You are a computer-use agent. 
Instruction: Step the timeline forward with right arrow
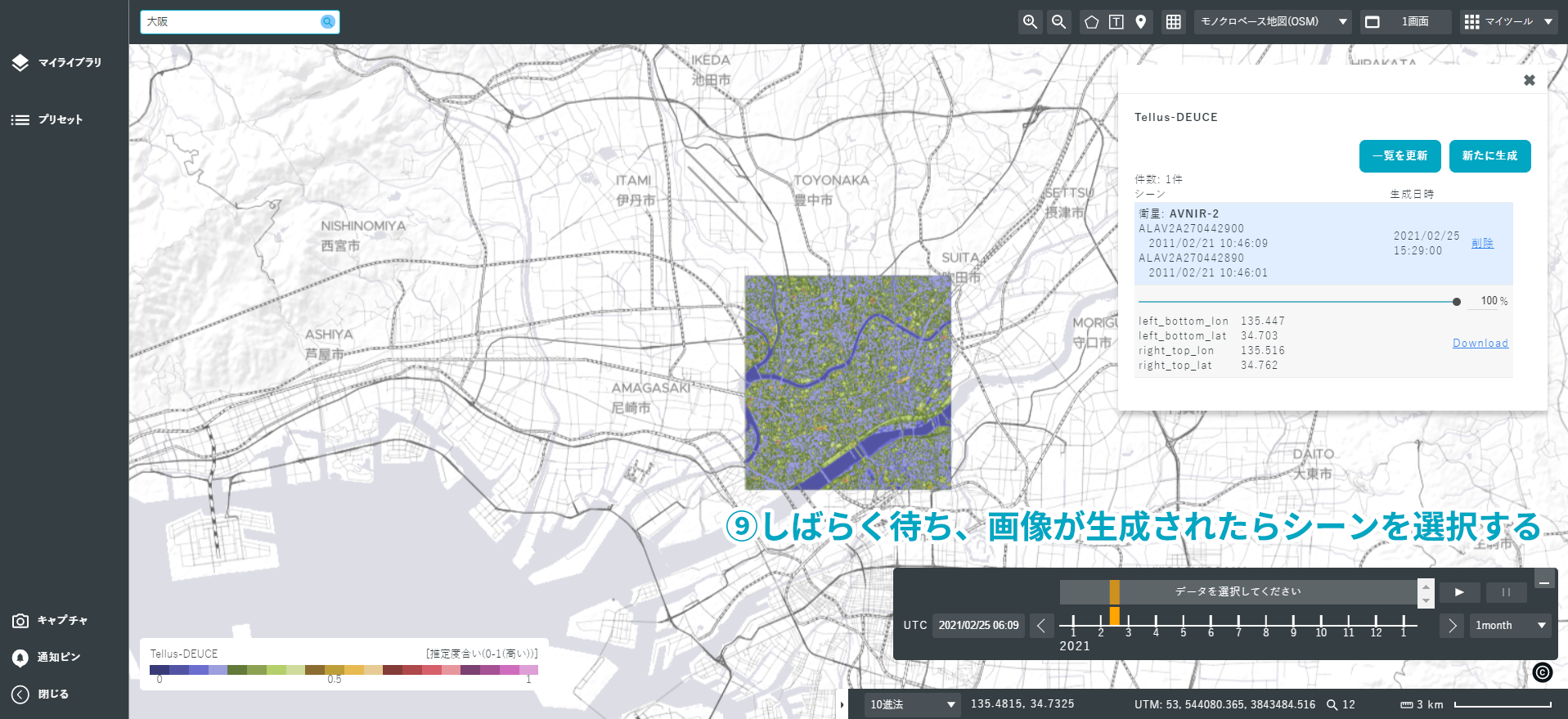[x=1452, y=626]
